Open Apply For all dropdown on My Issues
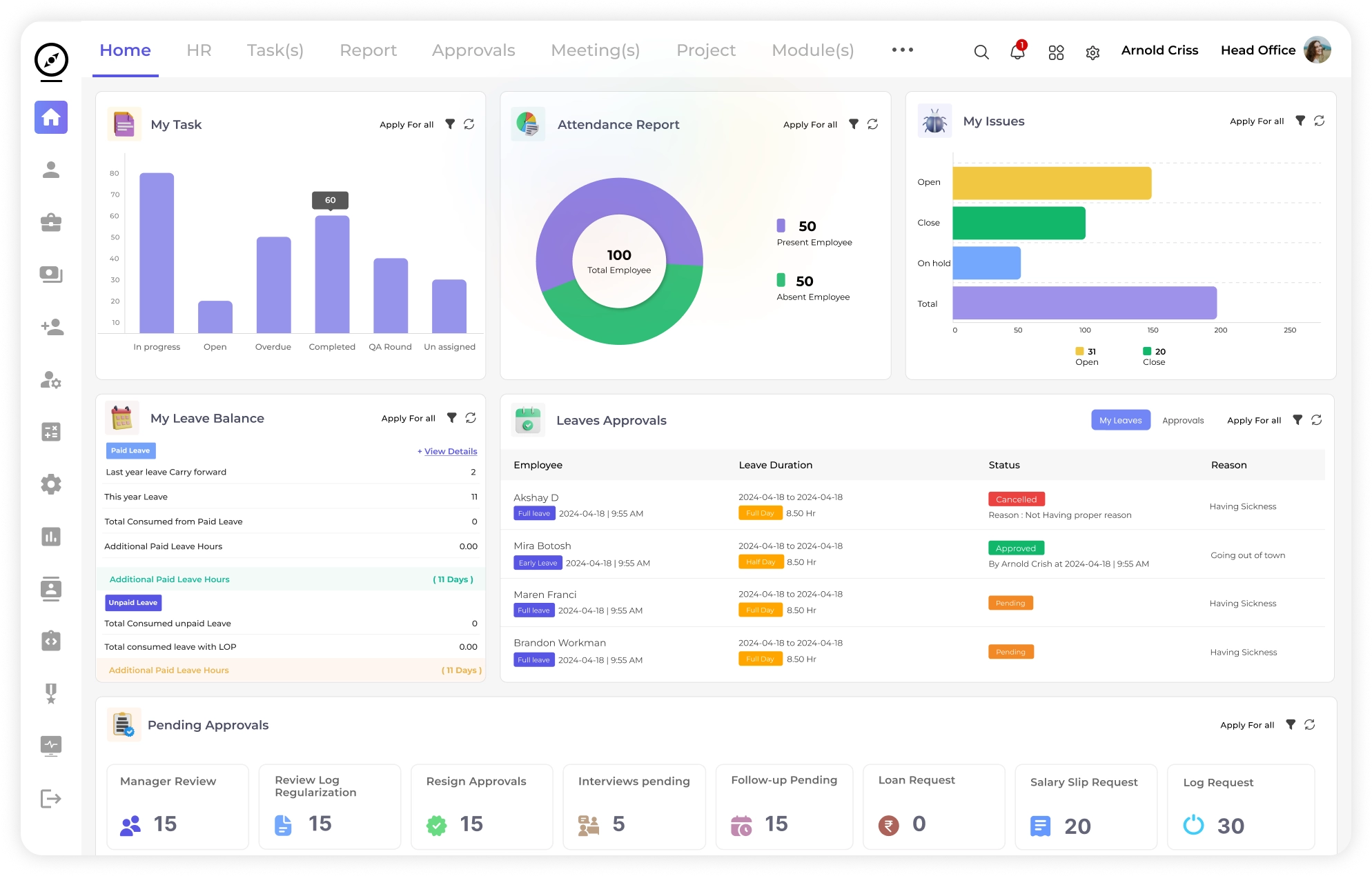The height and width of the screenshot is (876, 1372). pyautogui.click(x=1256, y=121)
